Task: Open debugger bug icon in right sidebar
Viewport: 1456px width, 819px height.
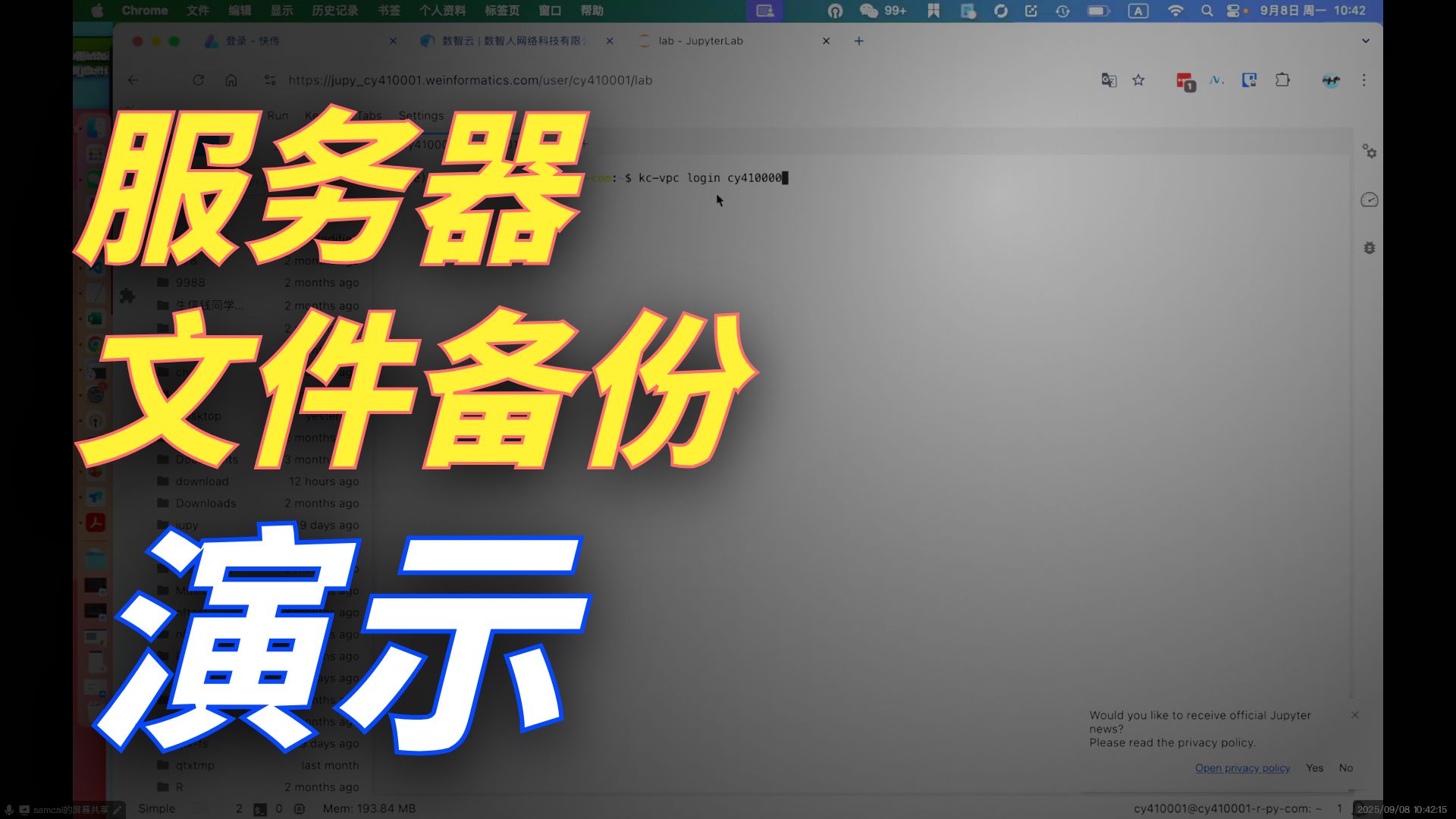Action: click(1369, 248)
